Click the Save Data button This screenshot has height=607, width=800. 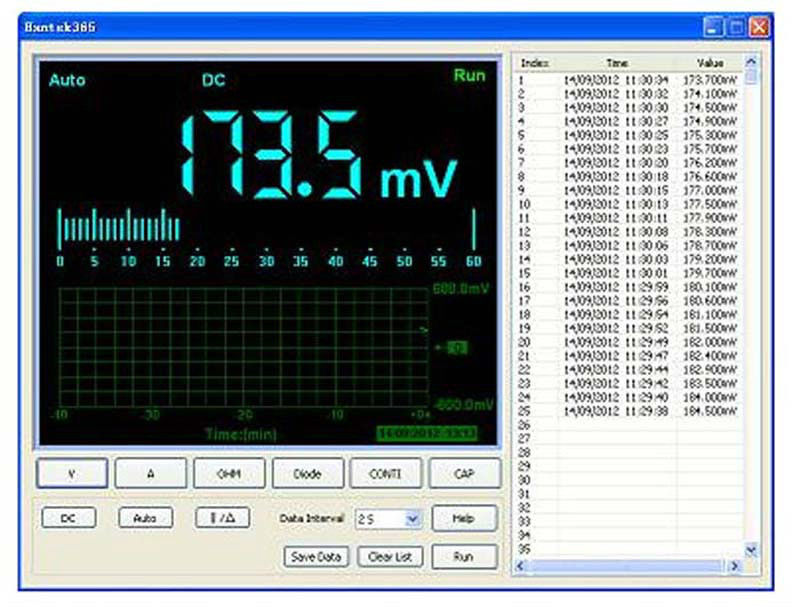pyautogui.click(x=316, y=556)
